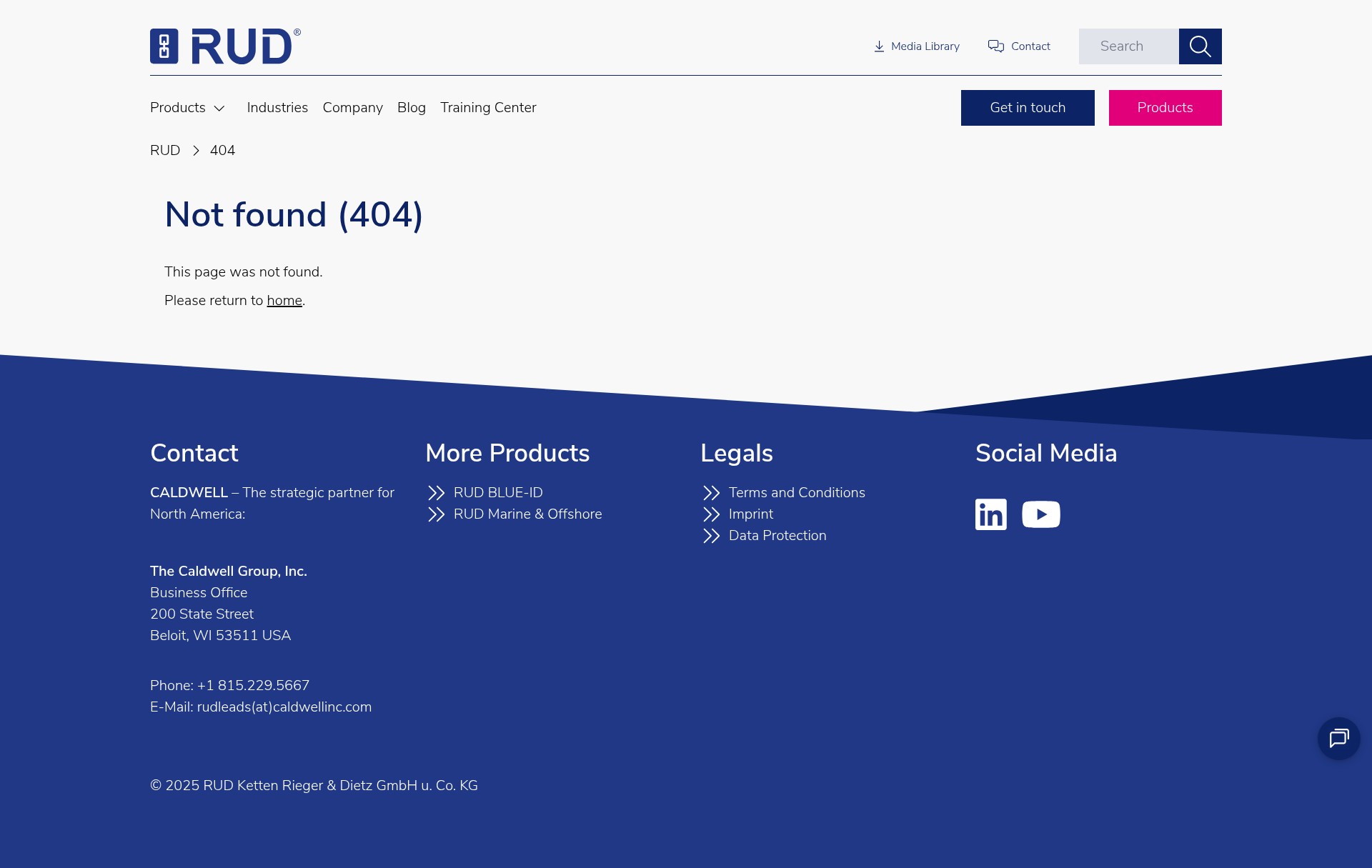The image size is (1372, 868).
Task: Click the Beloit, WI 53511 USA address line
Action: pos(220,636)
